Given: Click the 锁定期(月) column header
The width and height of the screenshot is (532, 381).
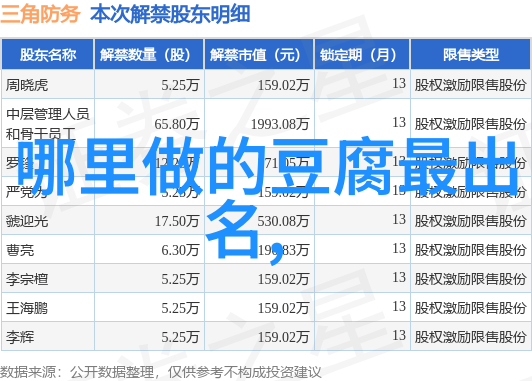Looking at the screenshot, I should pyautogui.click(x=362, y=55).
